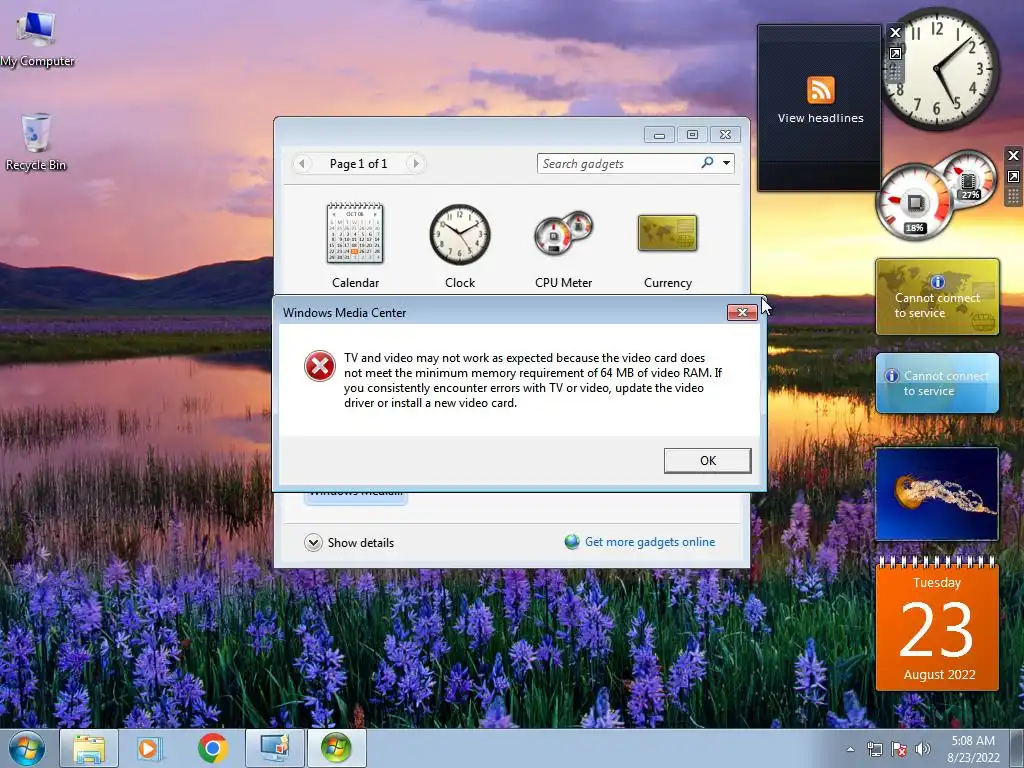The width and height of the screenshot is (1024, 768).
Task: Click the CPU usage dial showing 18%
Action: click(x=914, y=203)
